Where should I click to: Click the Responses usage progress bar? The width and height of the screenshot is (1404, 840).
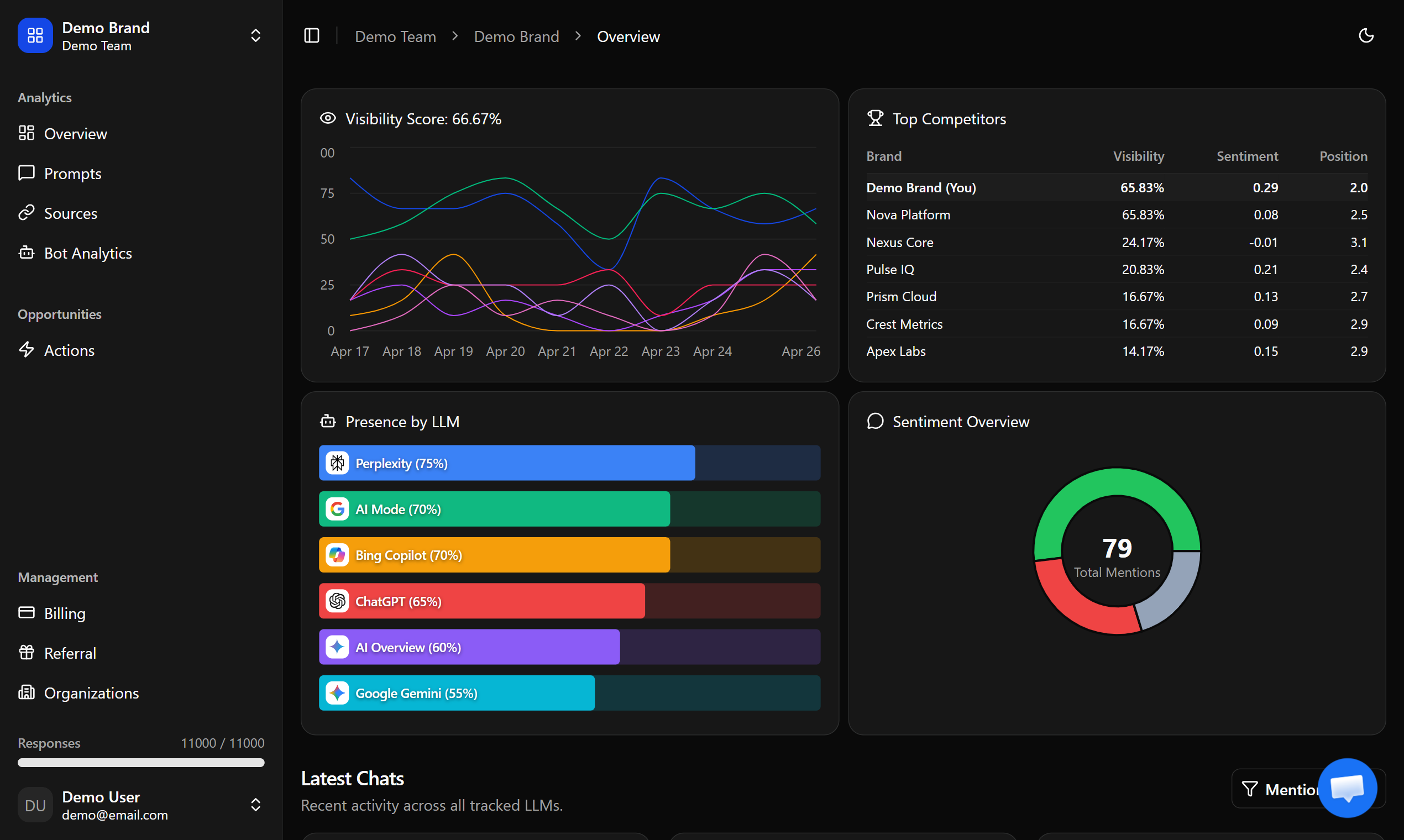[x=141, y=763]
